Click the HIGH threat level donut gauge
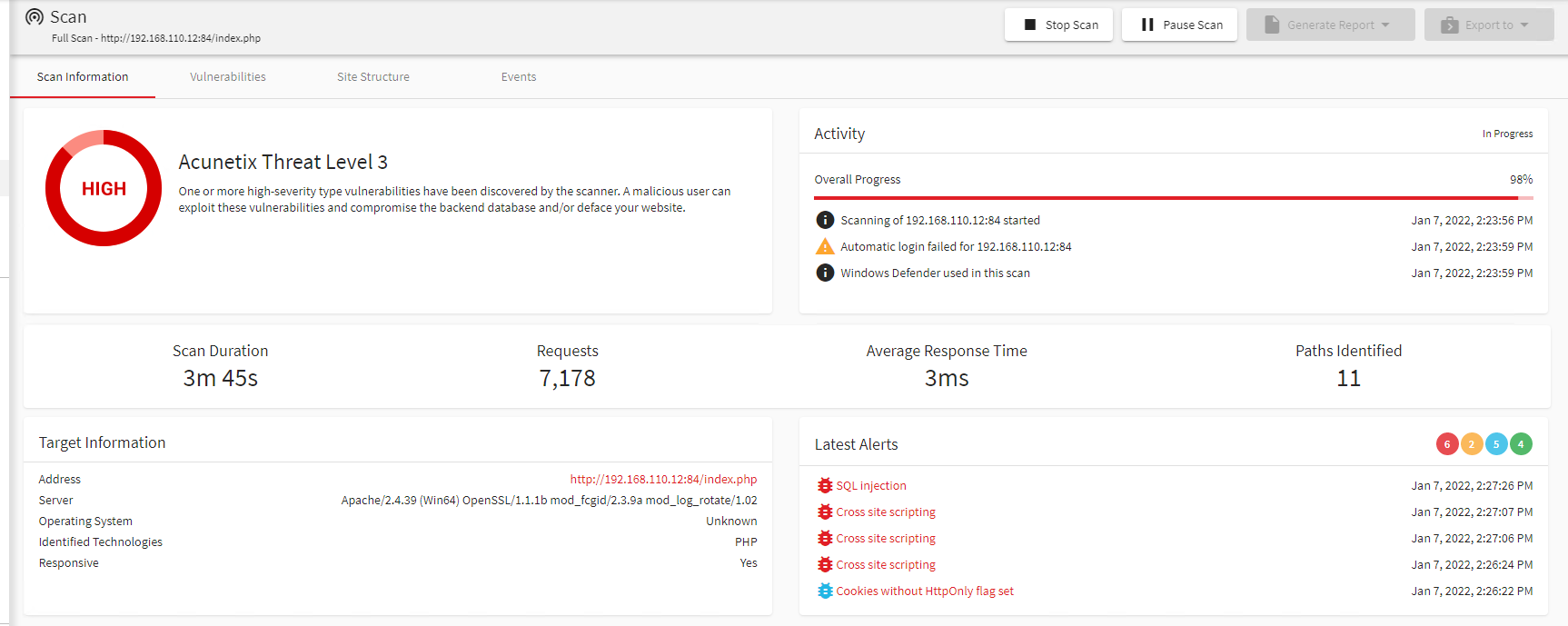This screenshot has height=626, width=1568. pos(104,188)
